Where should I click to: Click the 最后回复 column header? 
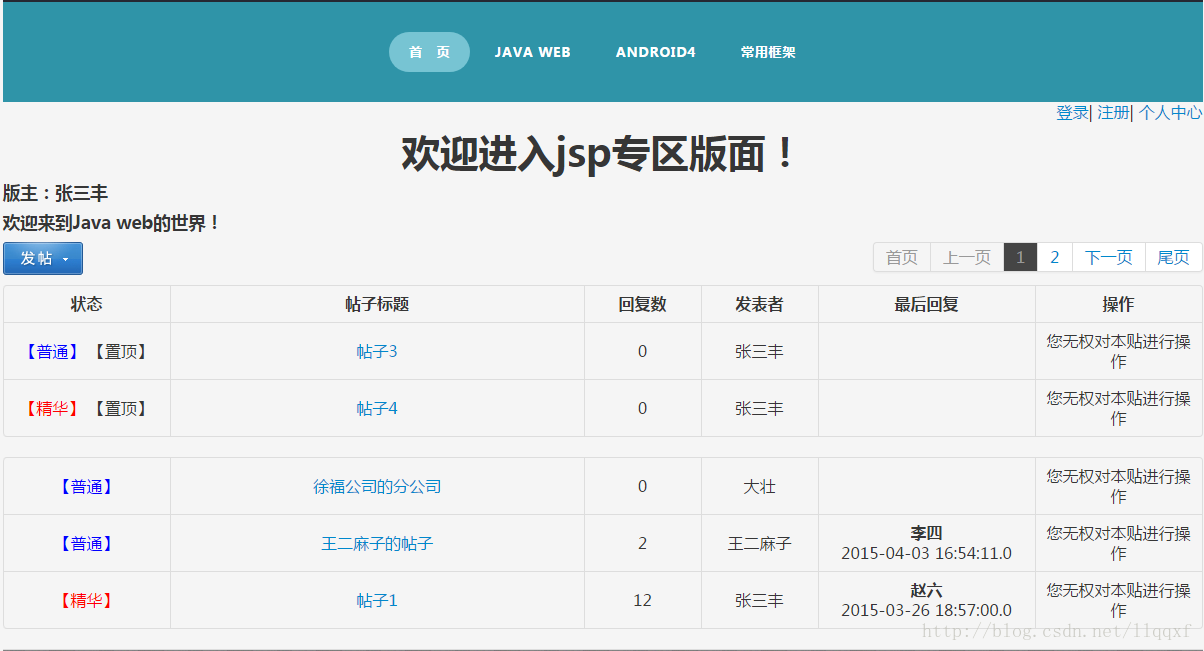[926, 304]
